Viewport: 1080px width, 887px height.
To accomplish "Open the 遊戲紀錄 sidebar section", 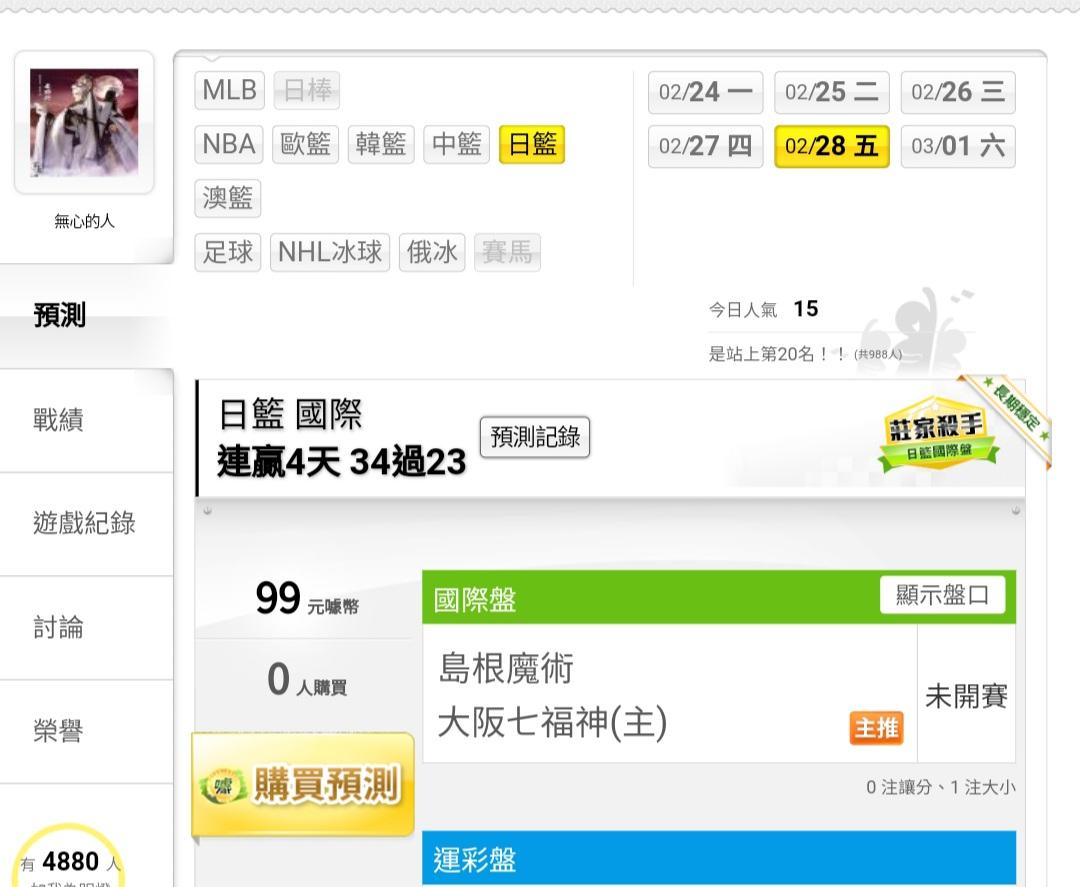I will [x=86, y=524].
